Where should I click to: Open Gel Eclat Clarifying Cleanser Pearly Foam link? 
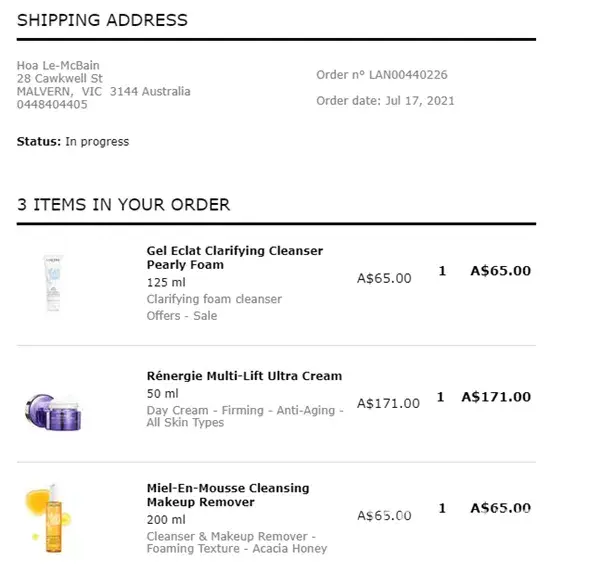pos(234,258)
